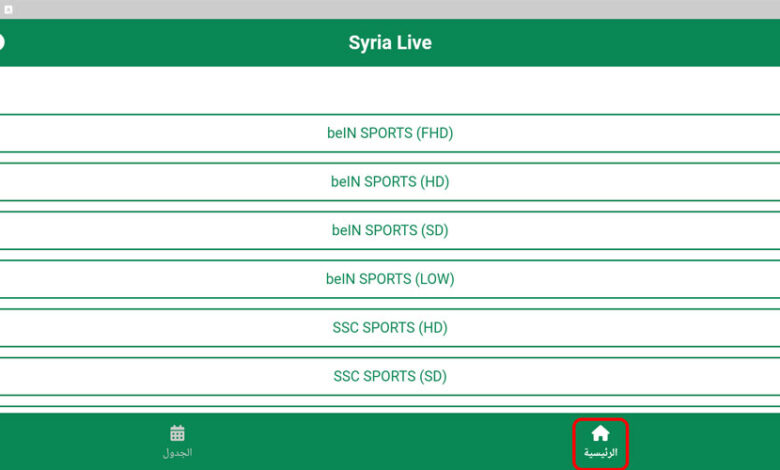Viewport: 780px width, 470px height.
Task: Select the beIN SPORTS (SD) channel
Action: click(x=390, y=230)
